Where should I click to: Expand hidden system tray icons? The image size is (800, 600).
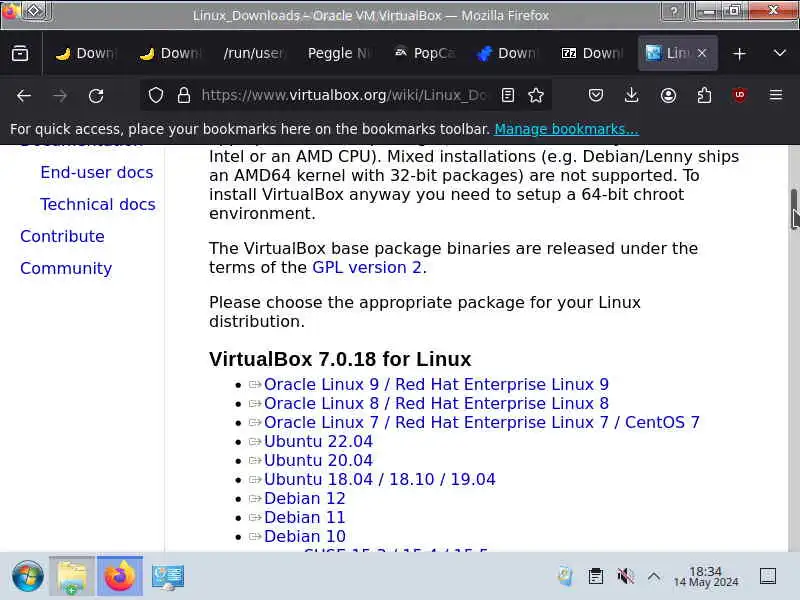(x=654, y=577)
